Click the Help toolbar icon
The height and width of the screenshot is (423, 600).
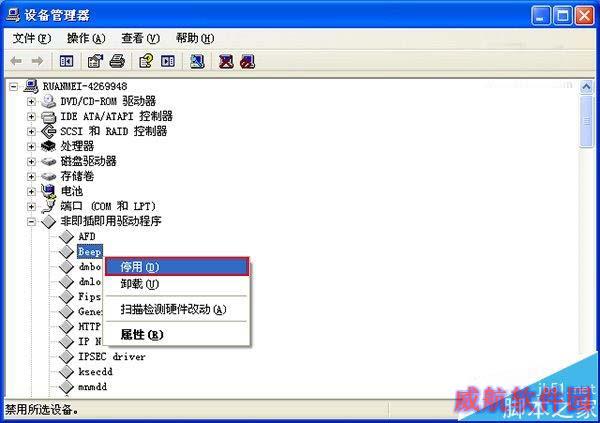[x=146, y=61]
